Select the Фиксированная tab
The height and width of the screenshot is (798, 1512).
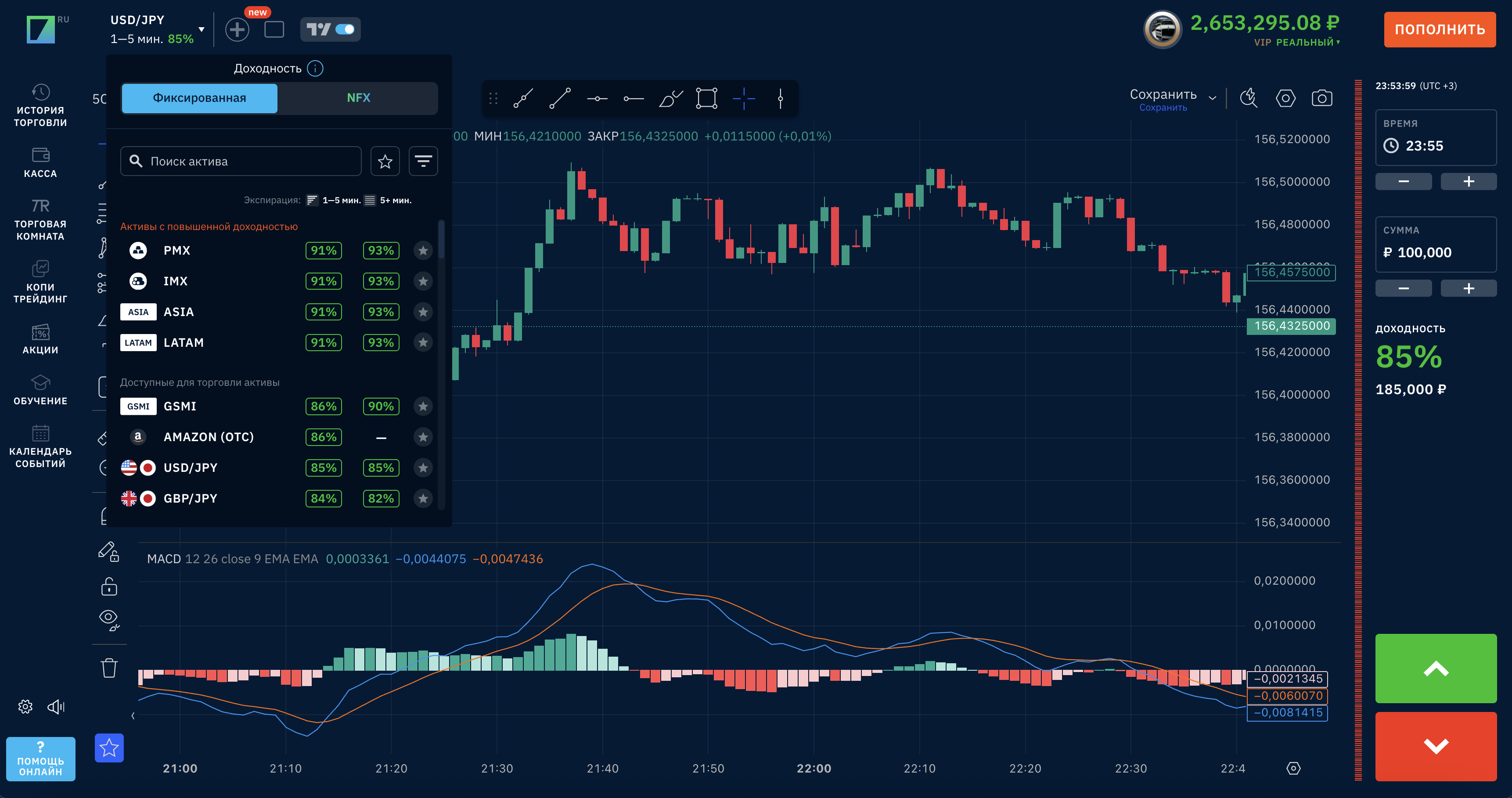[200, 98]
